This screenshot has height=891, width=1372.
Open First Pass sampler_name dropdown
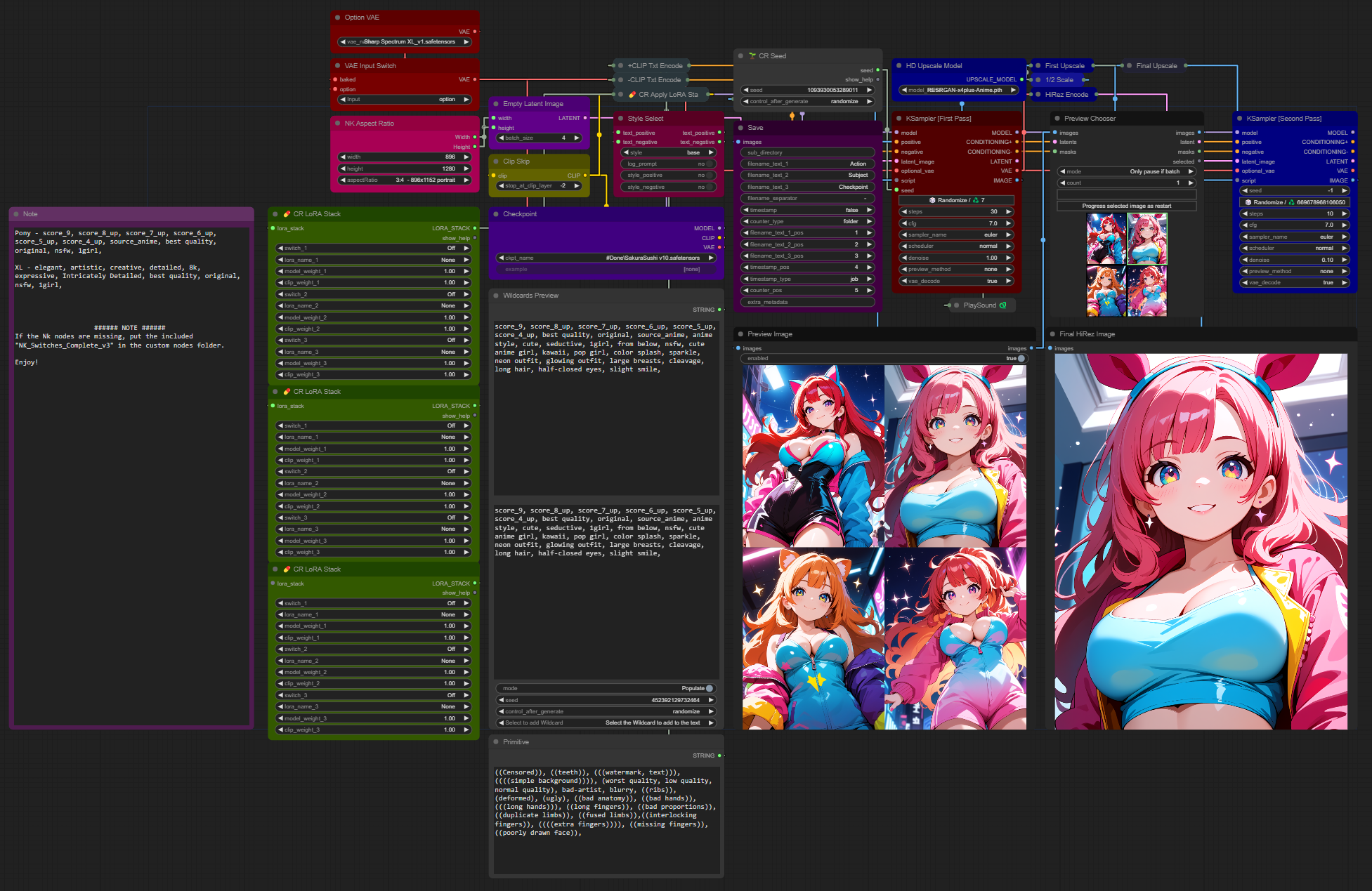(956, 235)
